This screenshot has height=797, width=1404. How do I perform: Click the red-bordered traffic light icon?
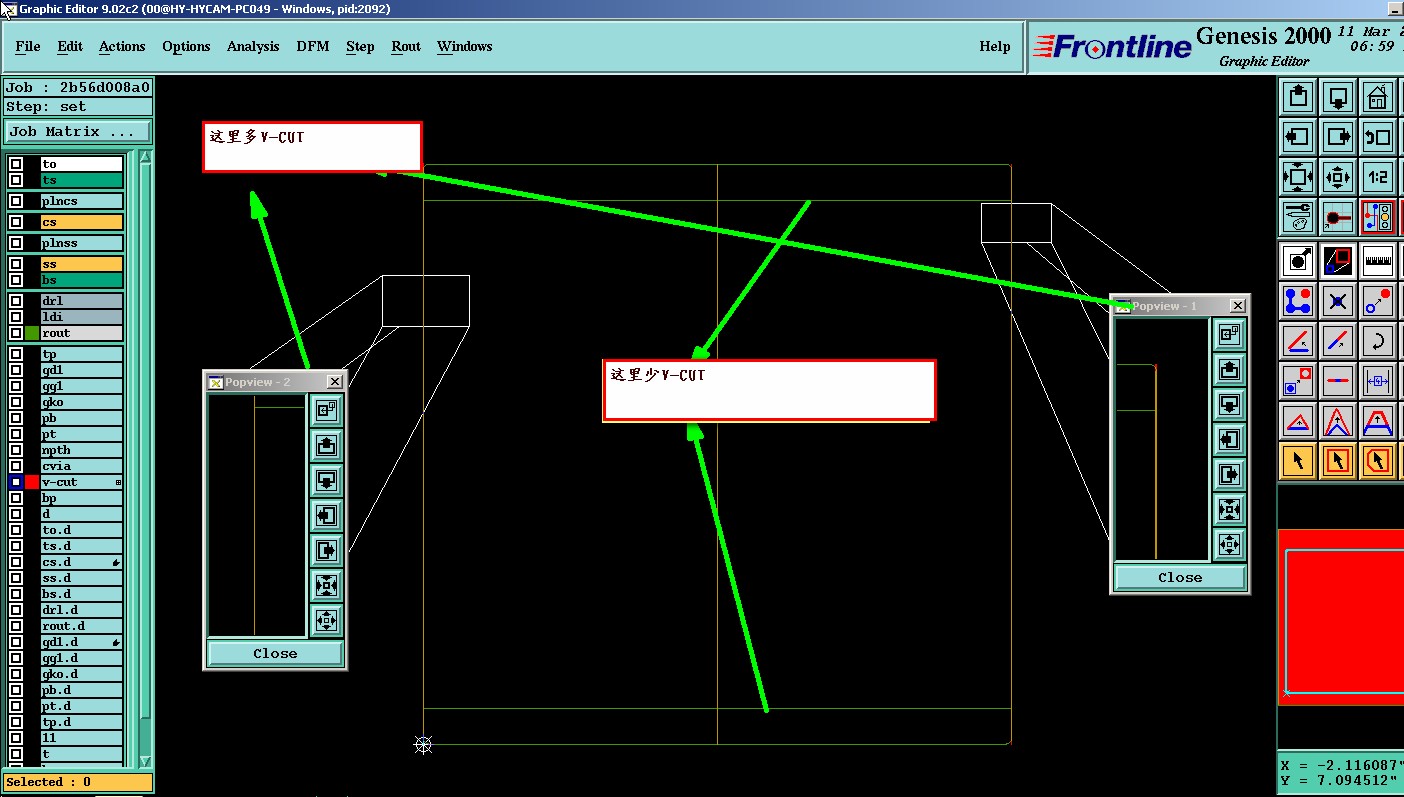point(1378,217)
